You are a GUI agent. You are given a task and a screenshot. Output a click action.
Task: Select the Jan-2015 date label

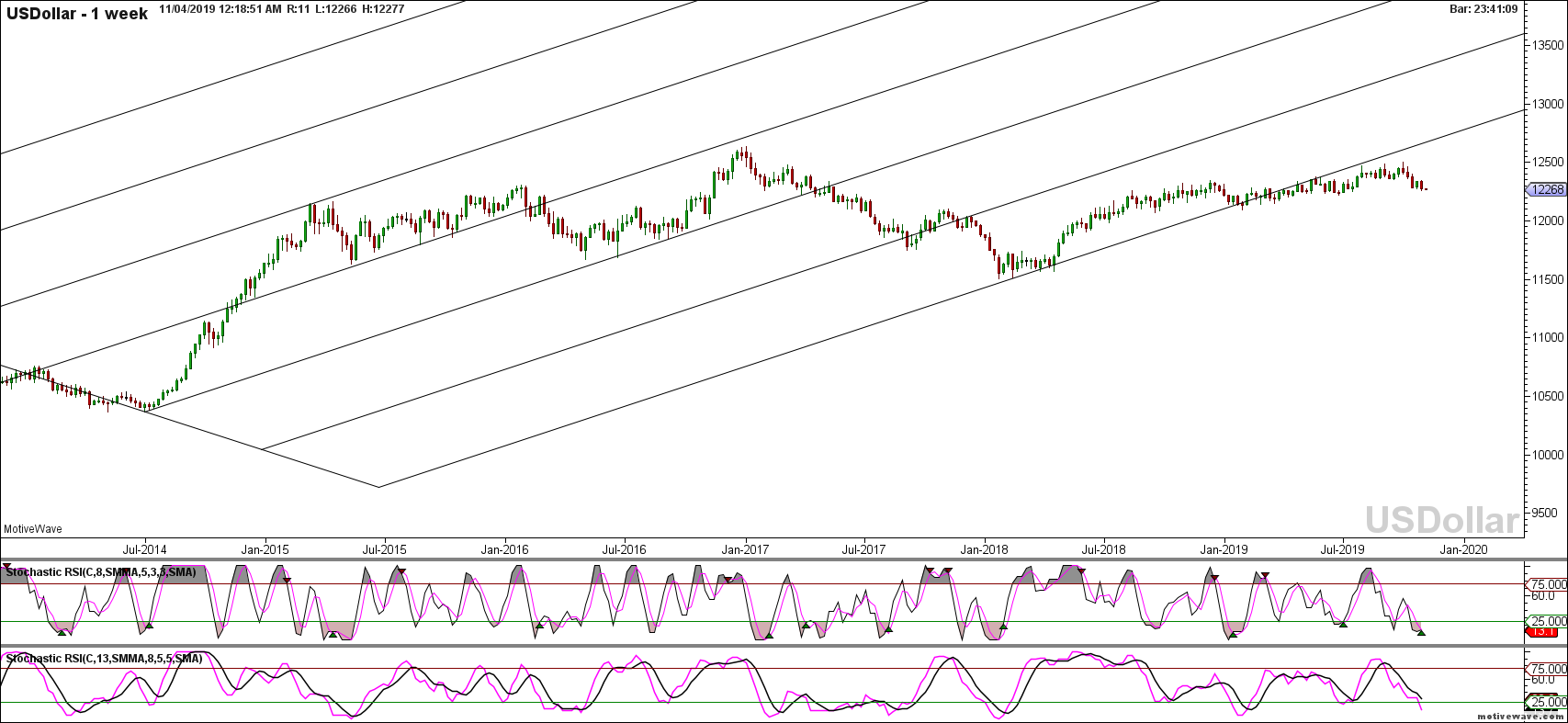tap(265, 549)
